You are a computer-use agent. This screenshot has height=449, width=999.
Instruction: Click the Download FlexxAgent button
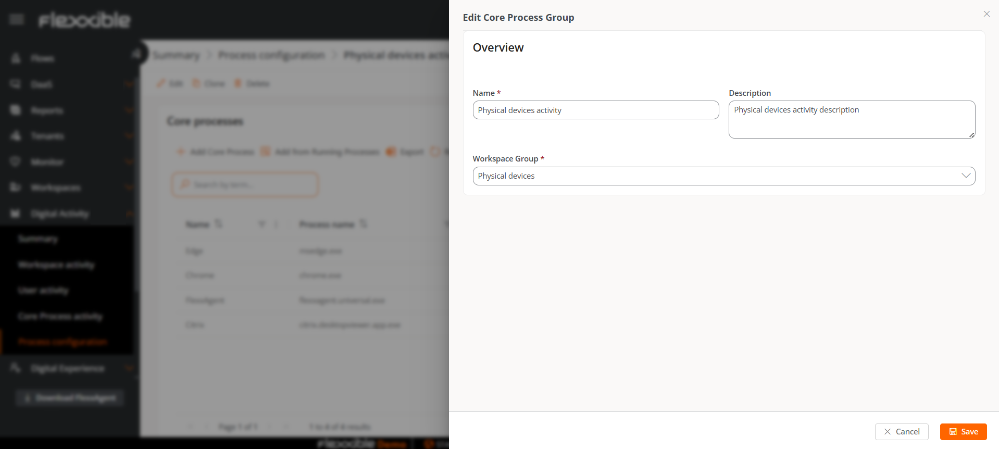click(x=69, y=398)
